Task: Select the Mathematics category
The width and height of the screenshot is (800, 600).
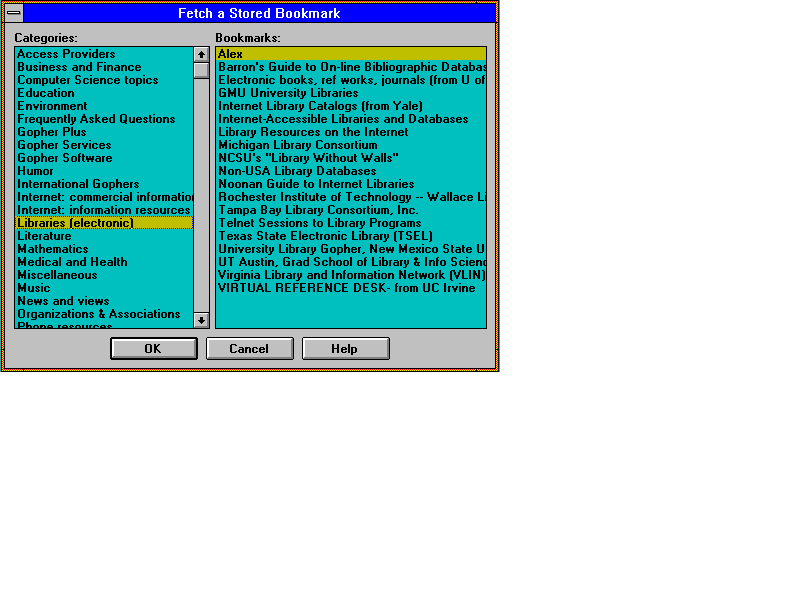Action: [104, 249]
